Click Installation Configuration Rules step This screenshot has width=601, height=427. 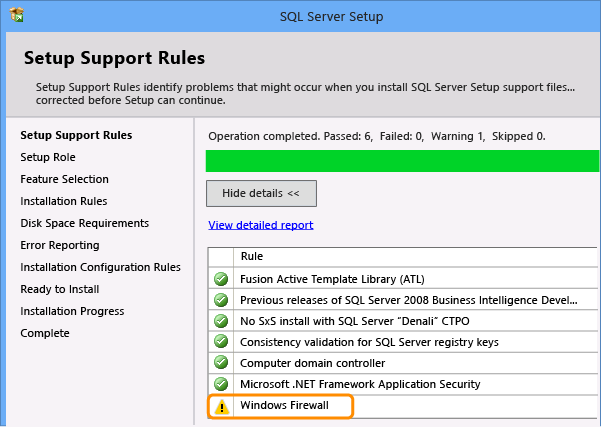tap(100, 267)
